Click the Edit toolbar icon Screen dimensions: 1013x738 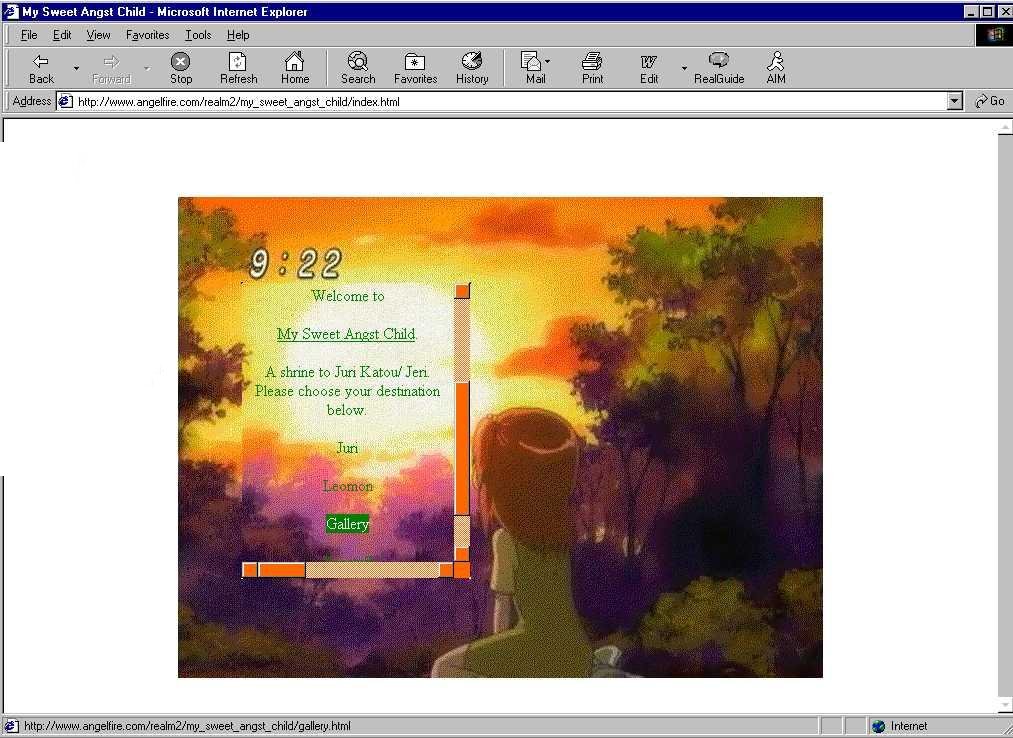click(x=649, y=68)
